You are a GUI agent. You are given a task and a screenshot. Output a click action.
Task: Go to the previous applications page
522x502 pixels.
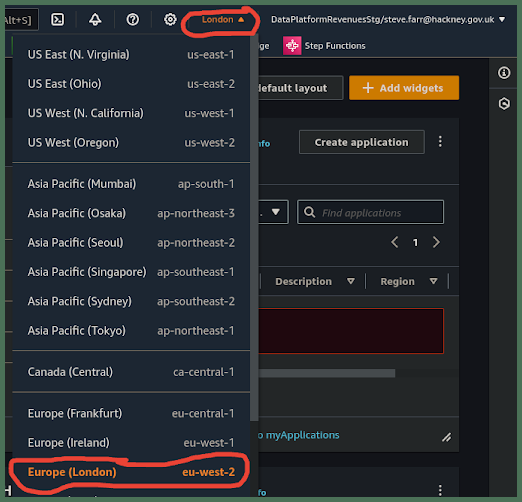tap(395, 242)
